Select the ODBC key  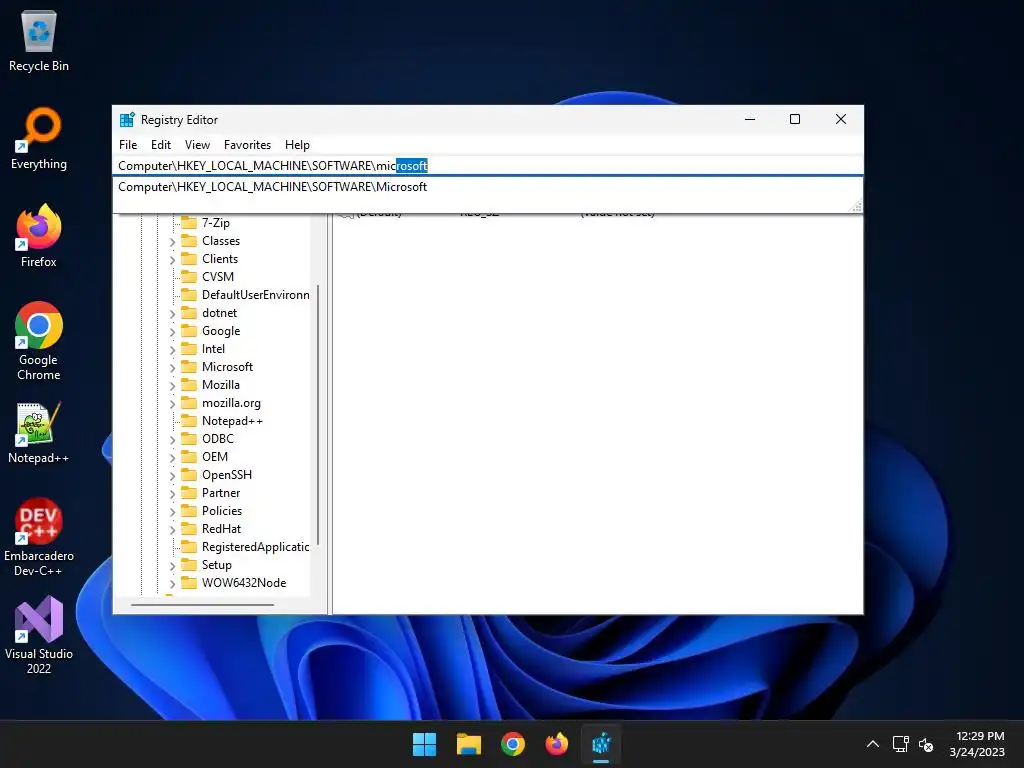point(217,439)
